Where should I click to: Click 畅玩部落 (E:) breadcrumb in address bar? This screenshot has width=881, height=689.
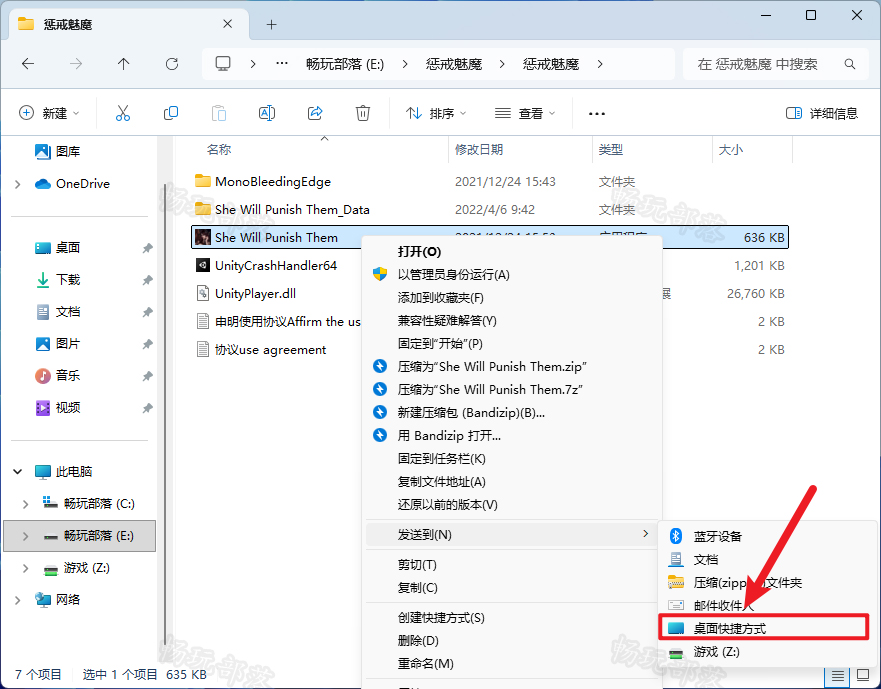point(345,64)
